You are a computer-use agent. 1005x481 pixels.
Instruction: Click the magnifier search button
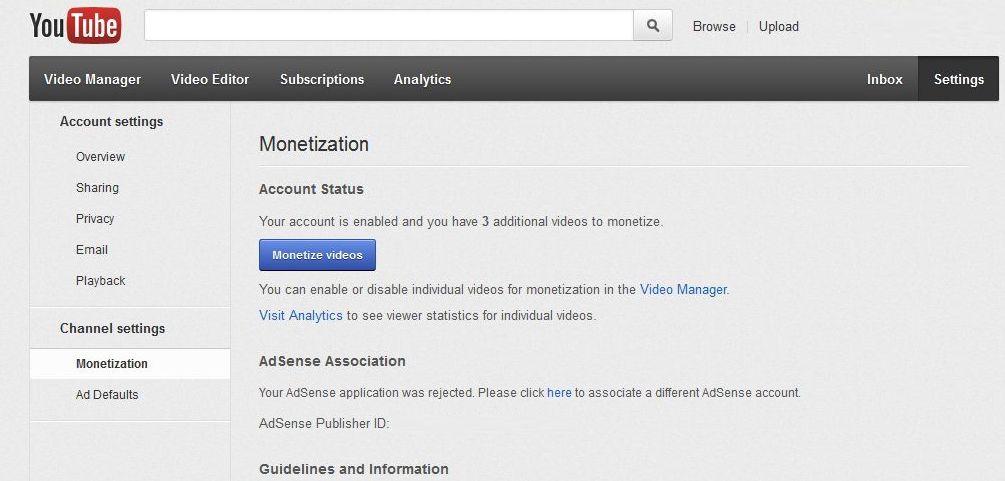point(652,25)
